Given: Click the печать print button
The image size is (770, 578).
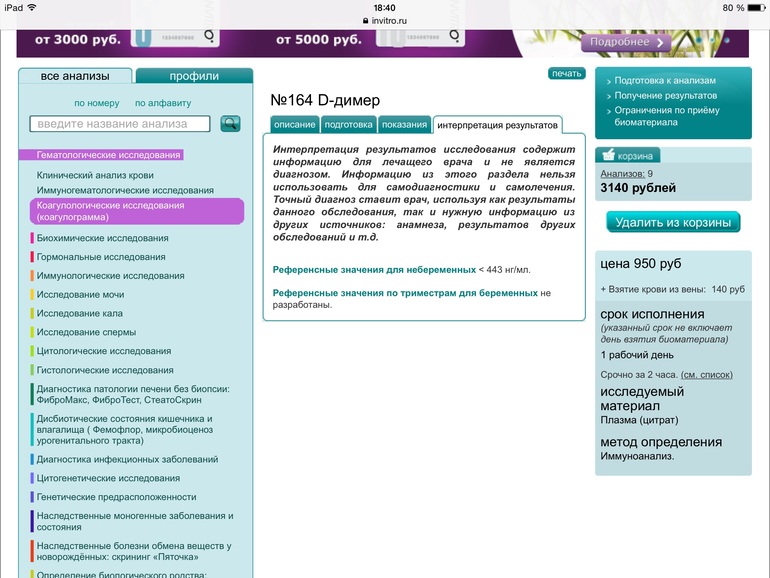Looking at the screenshot, I should 567,73.
